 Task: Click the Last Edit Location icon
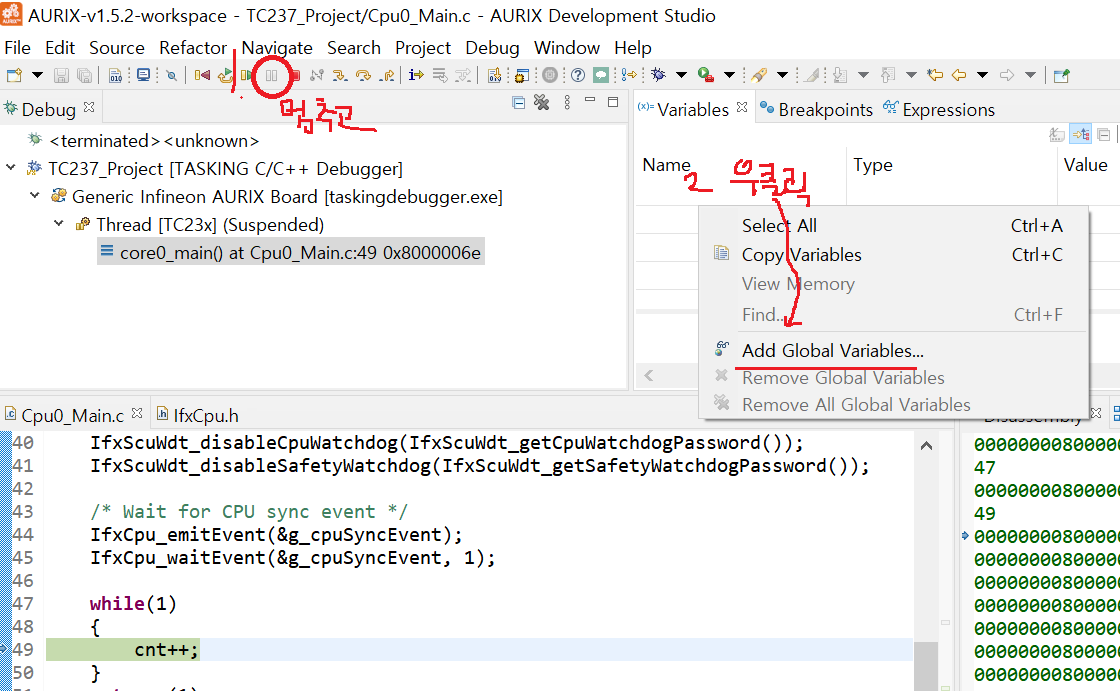coord(935,75)
